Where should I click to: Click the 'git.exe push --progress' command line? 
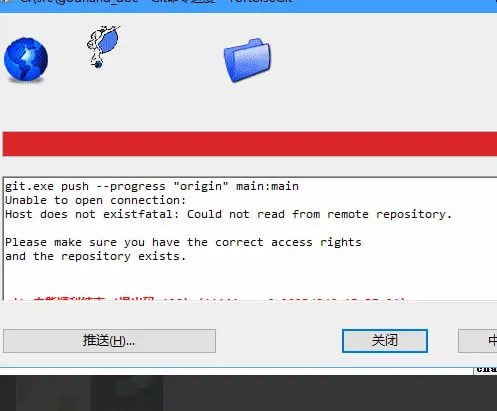(152, 186)
